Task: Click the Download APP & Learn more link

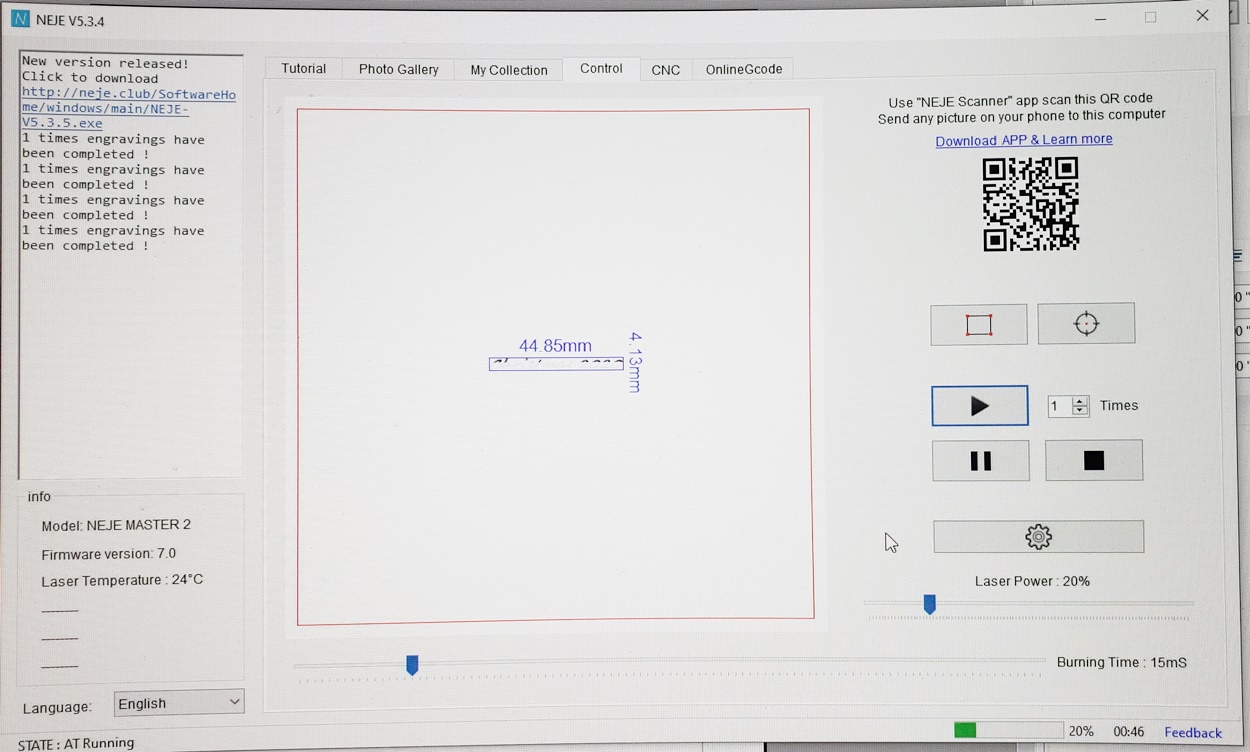Action: coord(1023,140)
